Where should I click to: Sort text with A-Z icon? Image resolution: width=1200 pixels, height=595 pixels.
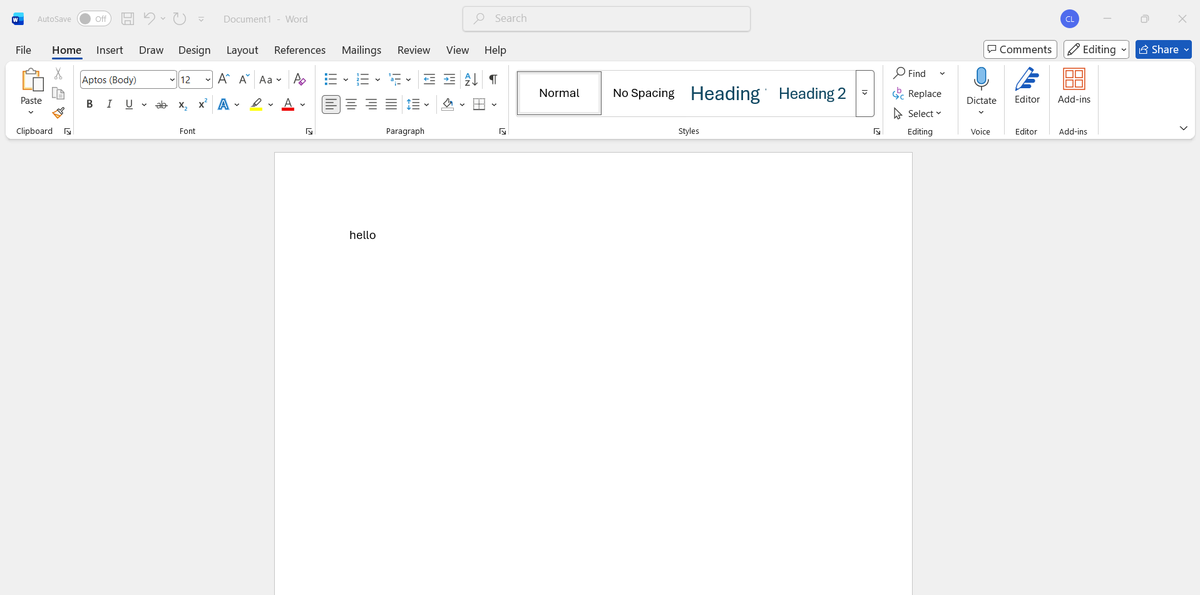[x=472, y=79]
